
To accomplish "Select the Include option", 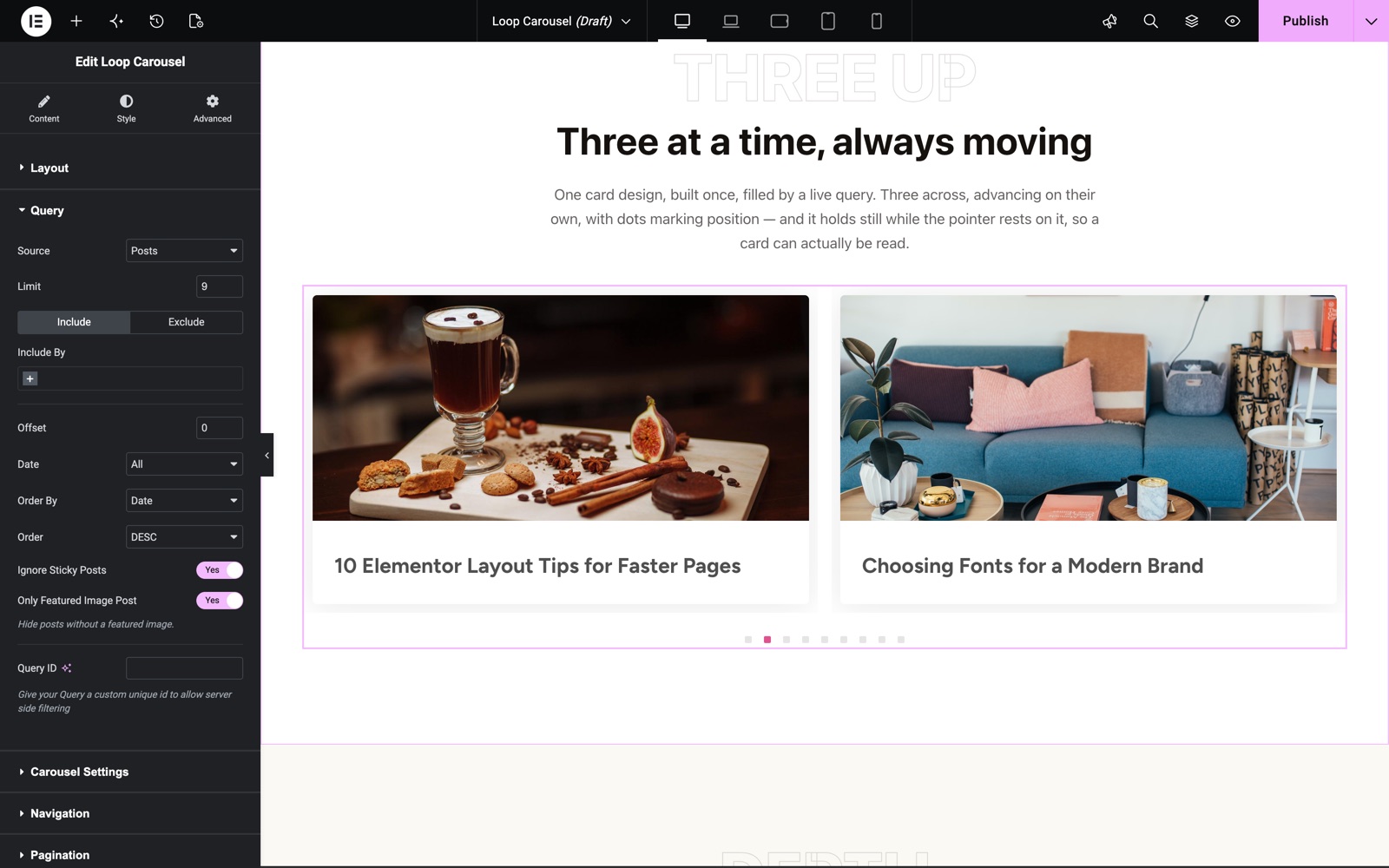I will [x=74, y=322].
